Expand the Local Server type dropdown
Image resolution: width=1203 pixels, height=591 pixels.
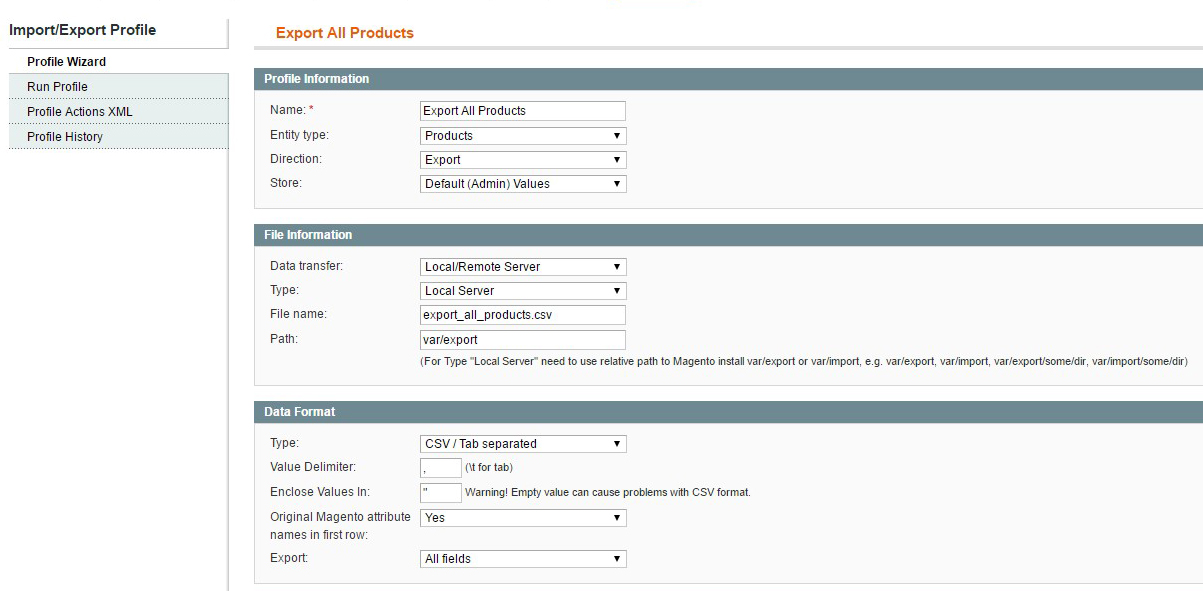point(523,291)
